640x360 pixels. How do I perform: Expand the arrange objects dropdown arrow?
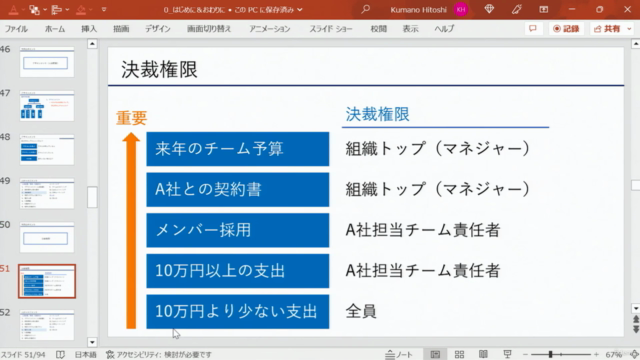pyautogui.click(x=44, y=9)
